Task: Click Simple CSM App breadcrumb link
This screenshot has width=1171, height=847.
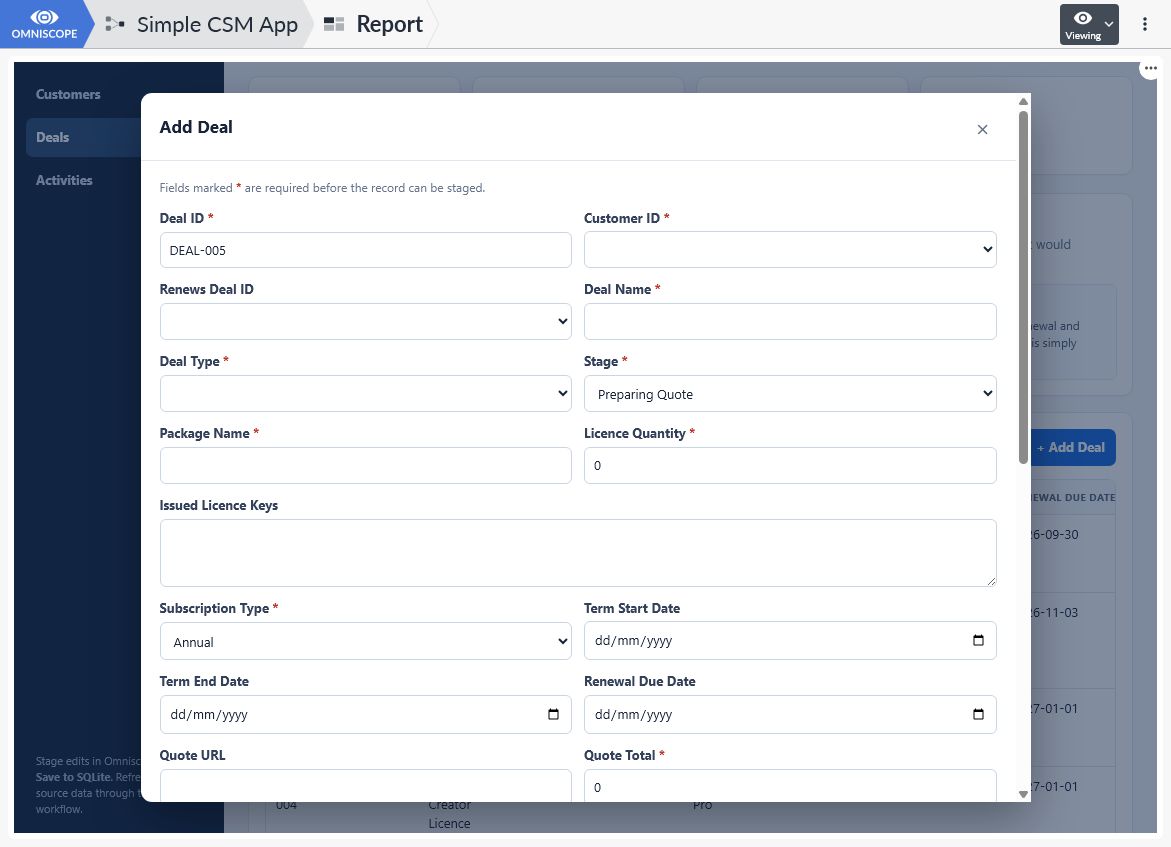Action: pos(217,24)
